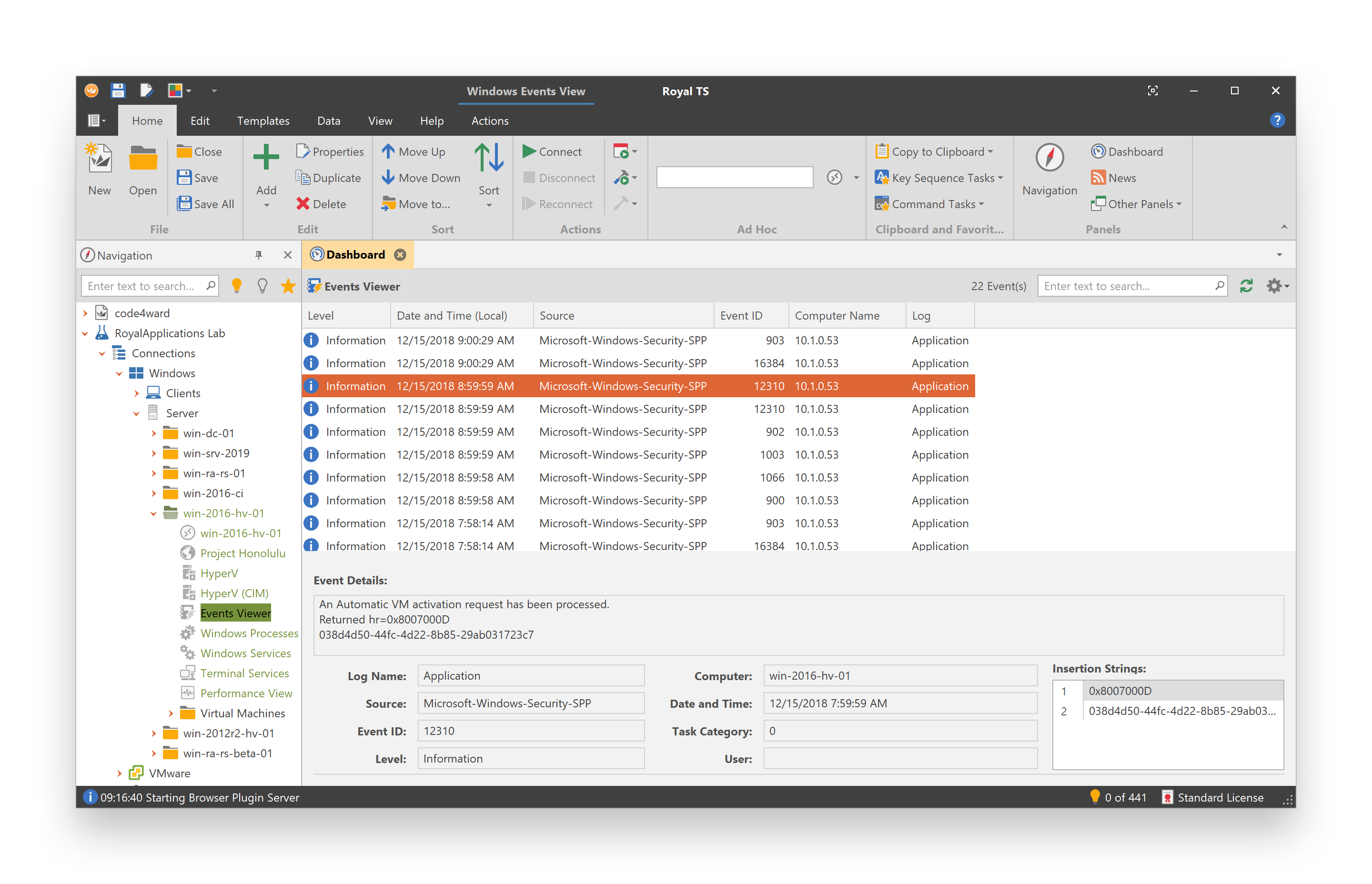Click the focus mode icon in title bar
Screen dimensions: 1372x884
point(1152,90)
